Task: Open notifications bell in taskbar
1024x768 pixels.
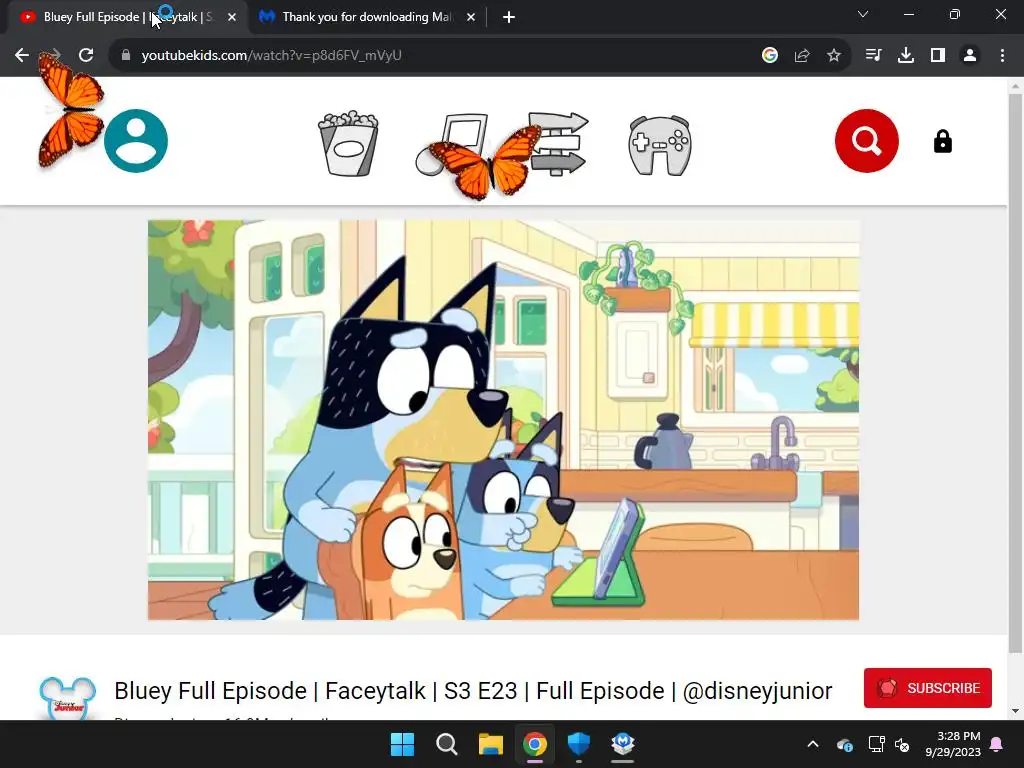Action: (997, 744)
